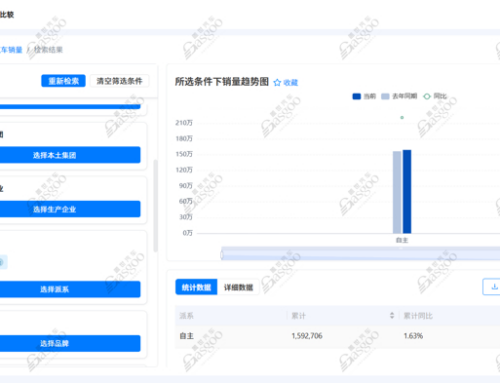Click the 1.63% year-over-year value

[413, 336]
